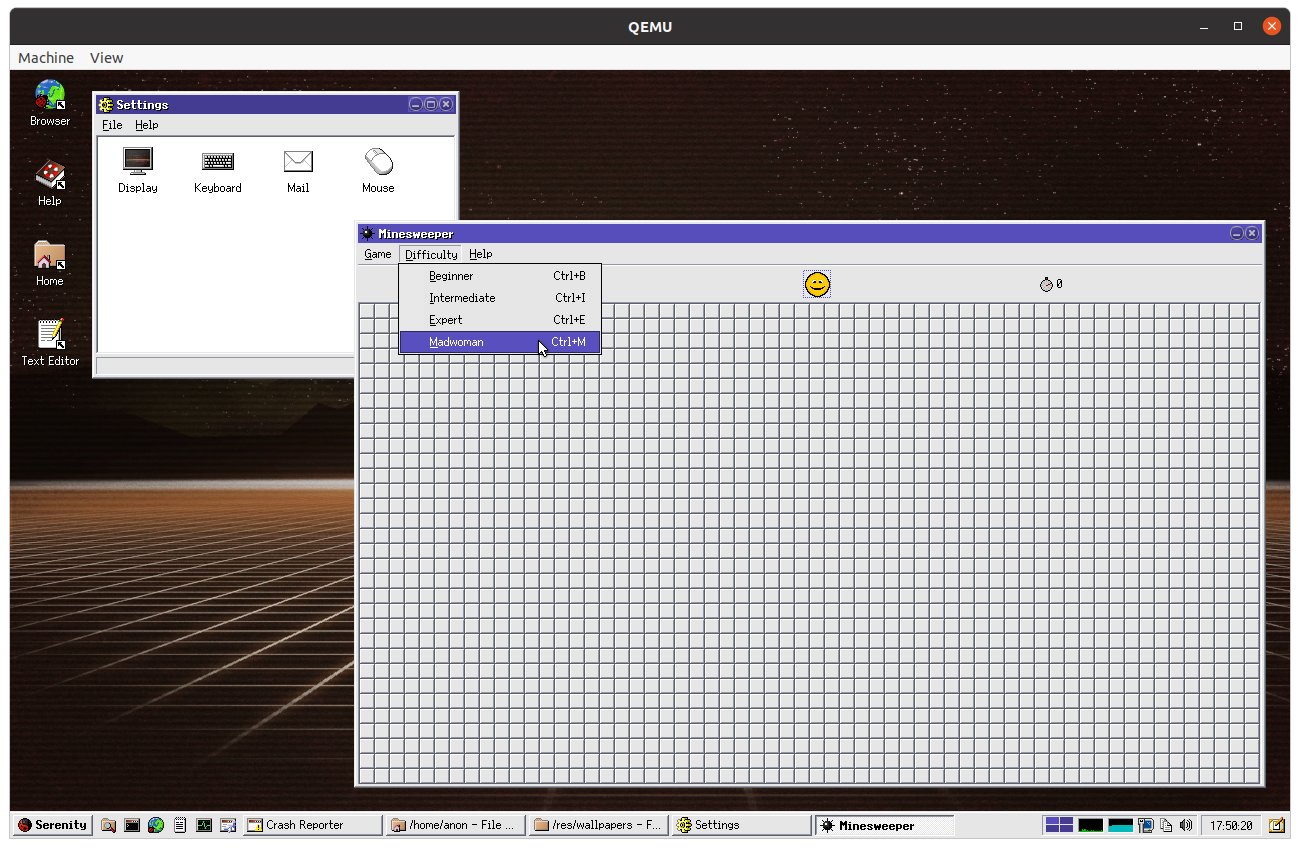Launch the terminal from the taskbar quick-launch
Viewport: 1300px width, 848px height.
(131, 824)
